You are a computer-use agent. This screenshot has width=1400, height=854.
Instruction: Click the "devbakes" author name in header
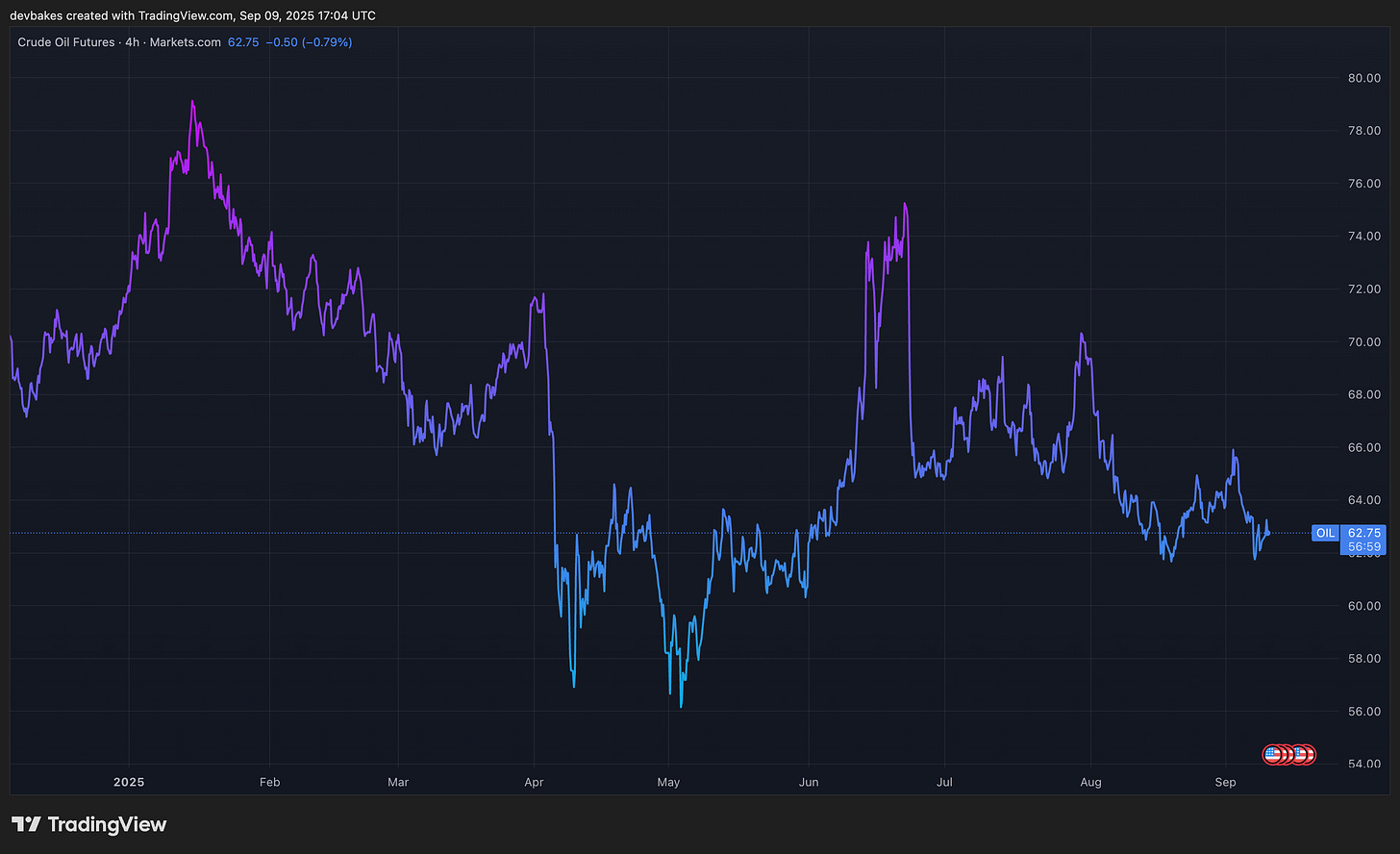pyautogui.click(x=36, y=15)
